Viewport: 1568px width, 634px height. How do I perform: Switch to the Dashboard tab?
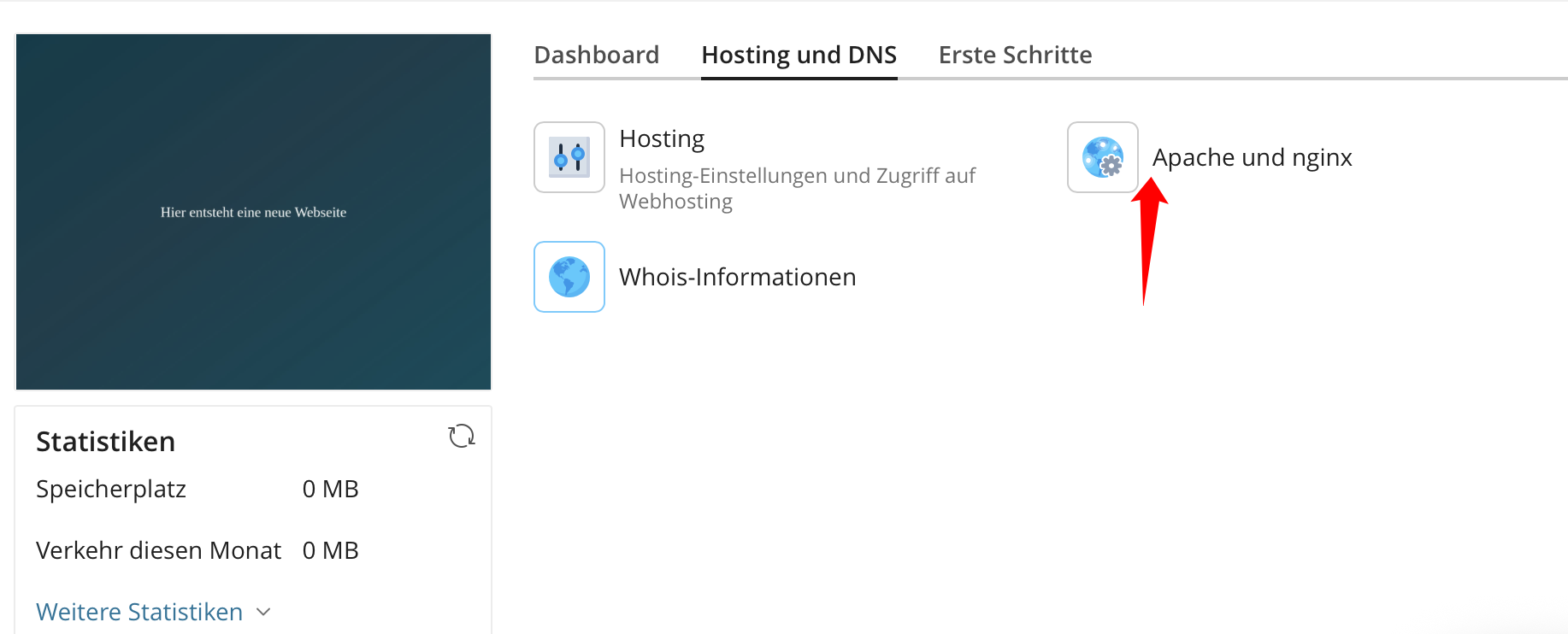(596, 55)
